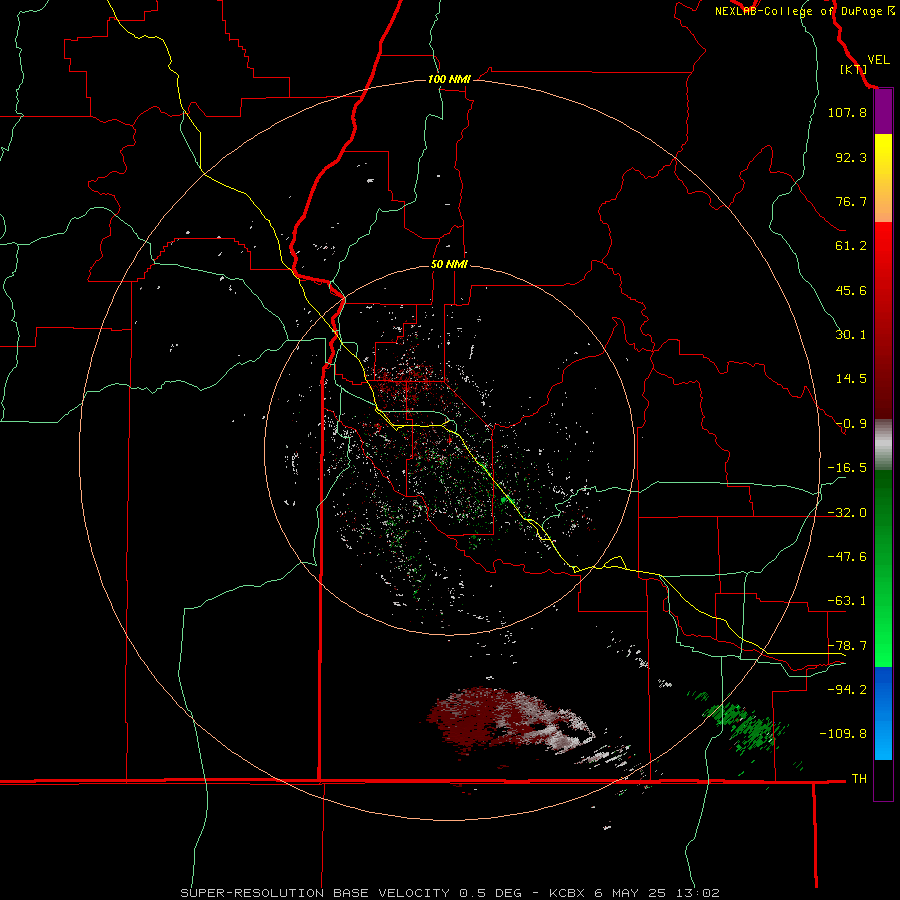Select the 14.5 velocity scale value
Image resolution: width=900 pixels, height=900 pixels.
851,379
